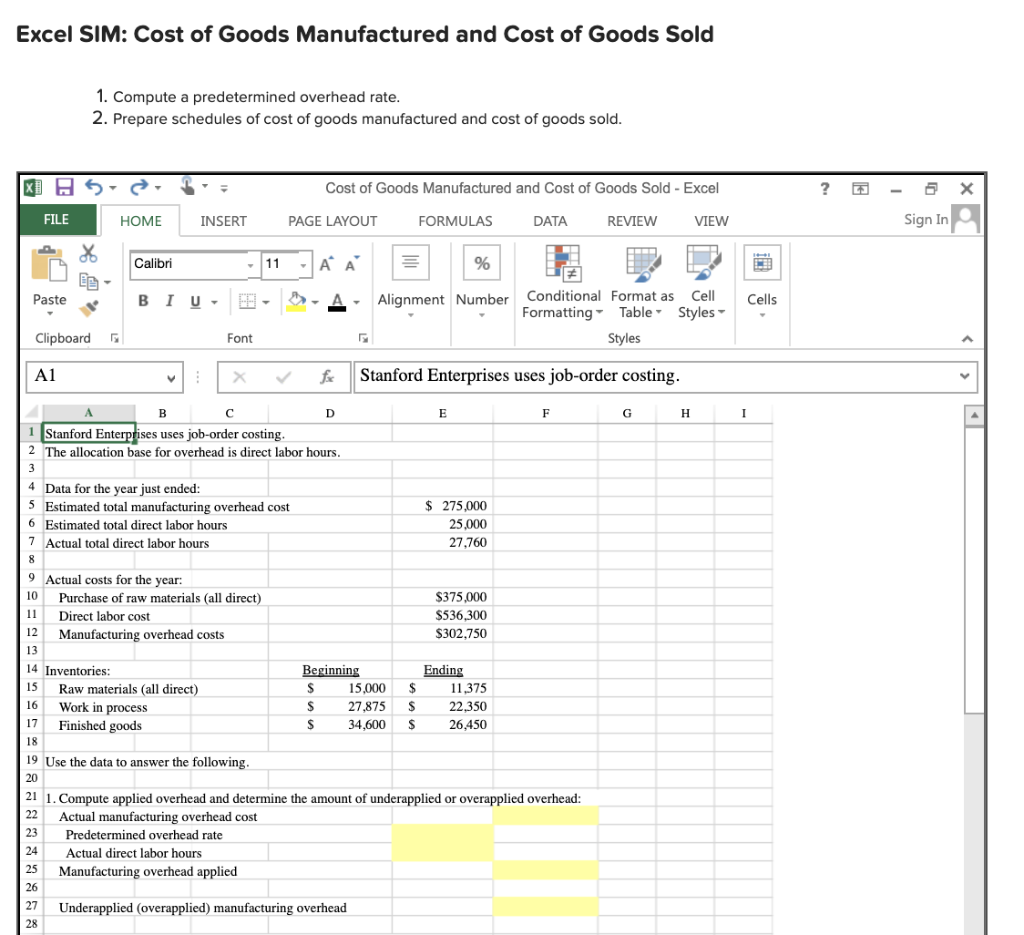Click the Insert Function fx icon
Viewport: 1024px width, 935px height.
click(327, 377)
